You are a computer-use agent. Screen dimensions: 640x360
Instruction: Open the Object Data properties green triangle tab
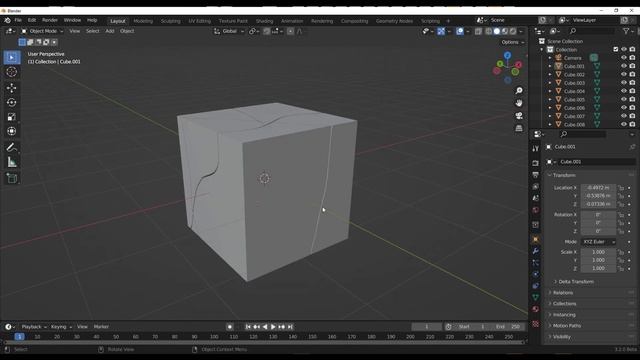pos(536,297)
